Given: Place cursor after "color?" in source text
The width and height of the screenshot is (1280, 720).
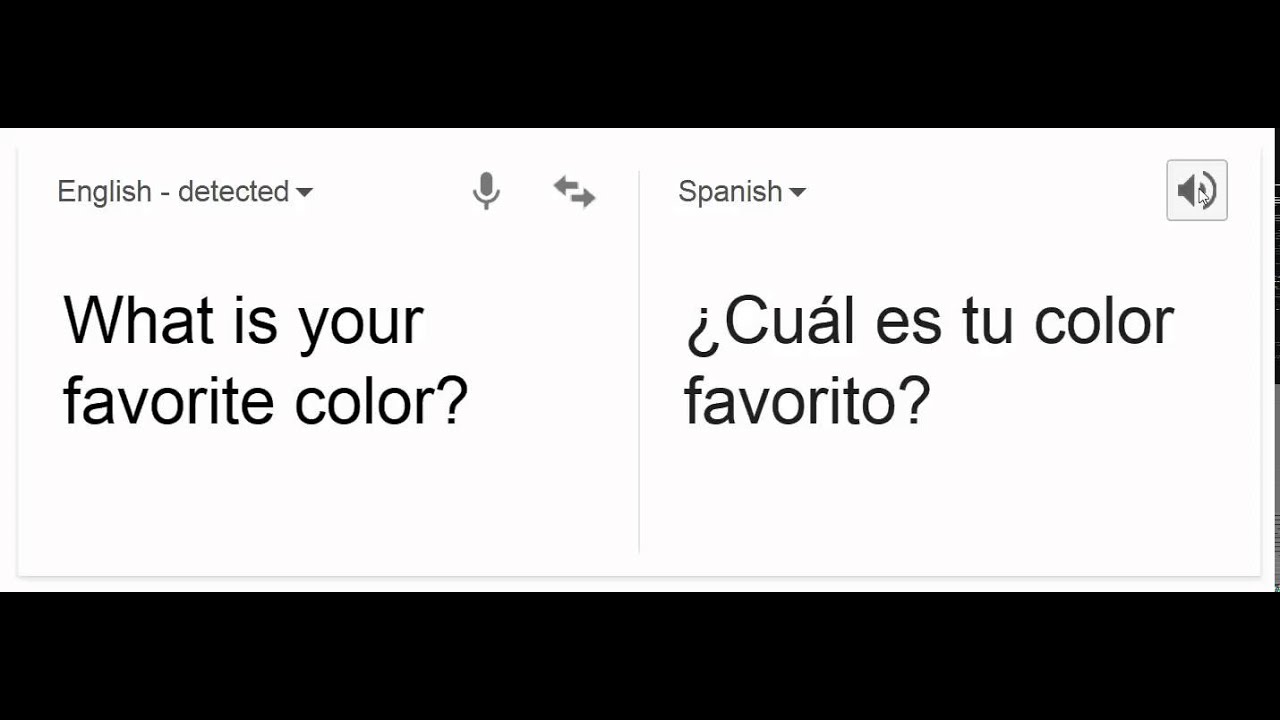Looking at the screenshot, I should coord(470,402).
